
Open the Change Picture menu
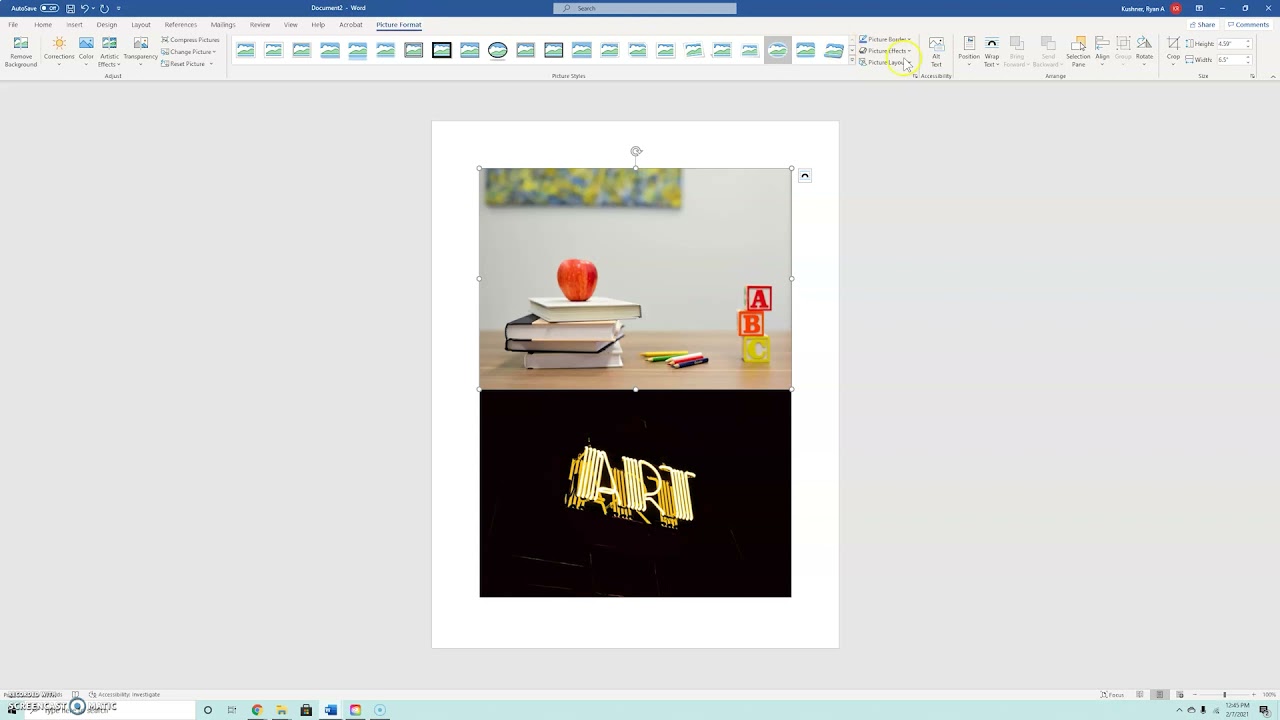[x=189, y=52]
